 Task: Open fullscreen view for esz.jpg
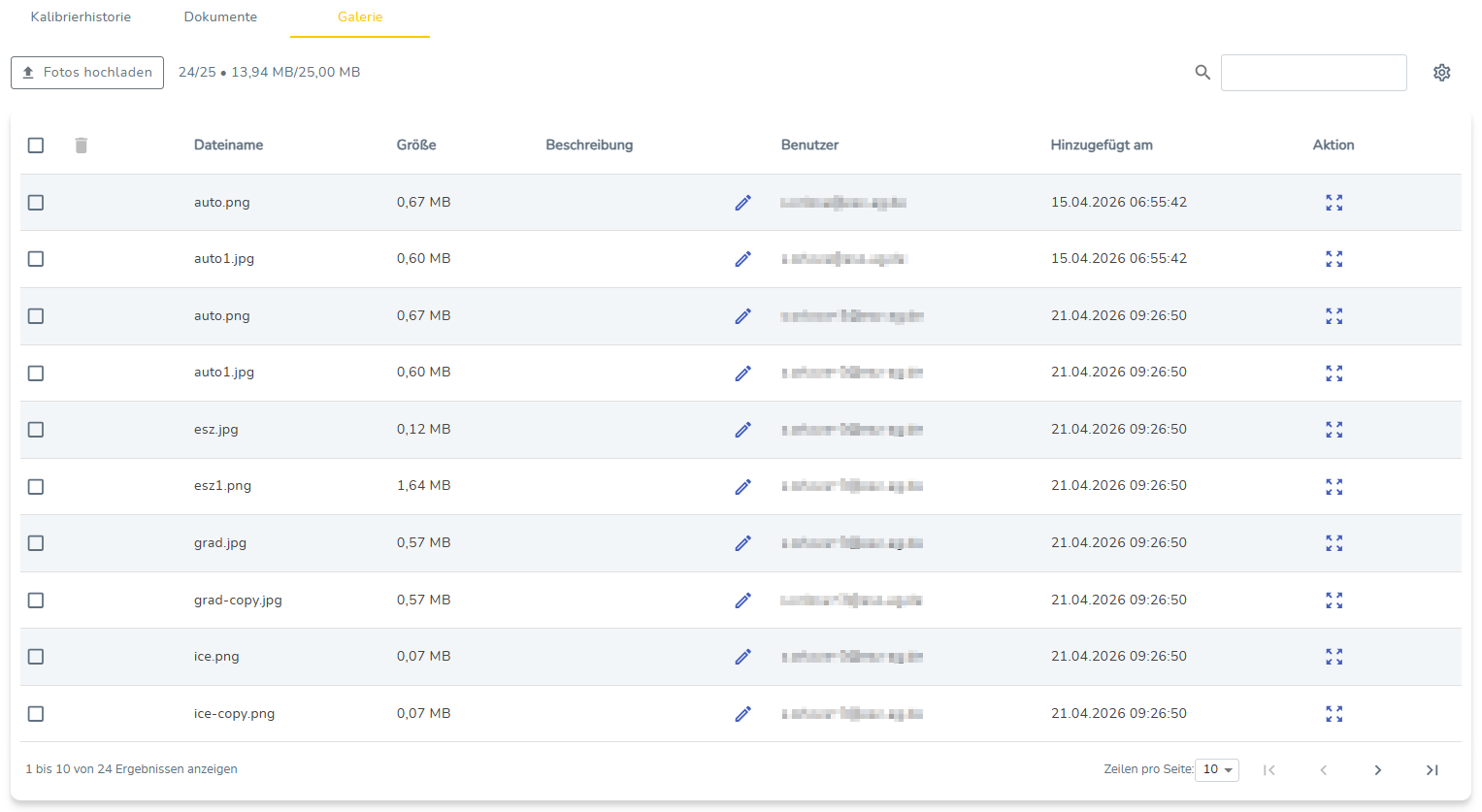pos(1334,430)
